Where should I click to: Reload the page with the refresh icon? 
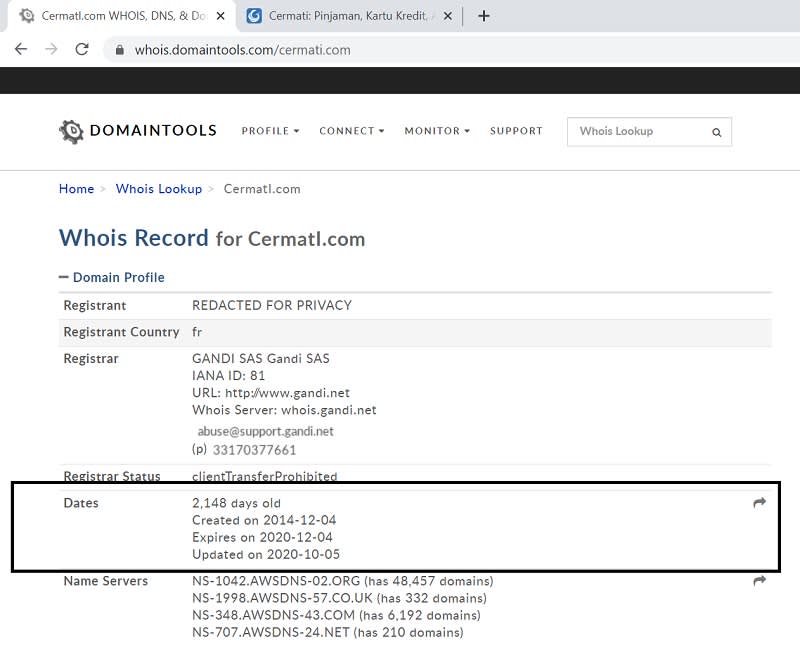point(82,49)
